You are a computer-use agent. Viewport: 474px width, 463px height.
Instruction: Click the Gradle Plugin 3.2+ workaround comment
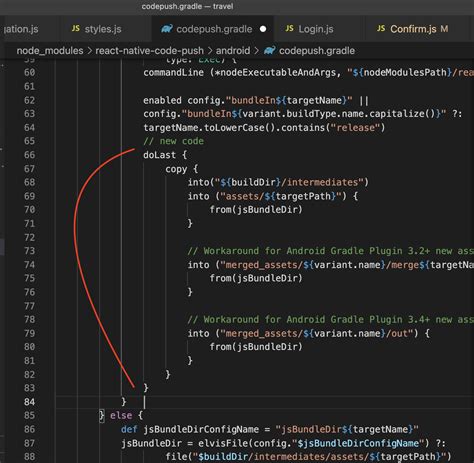point(330,251)
